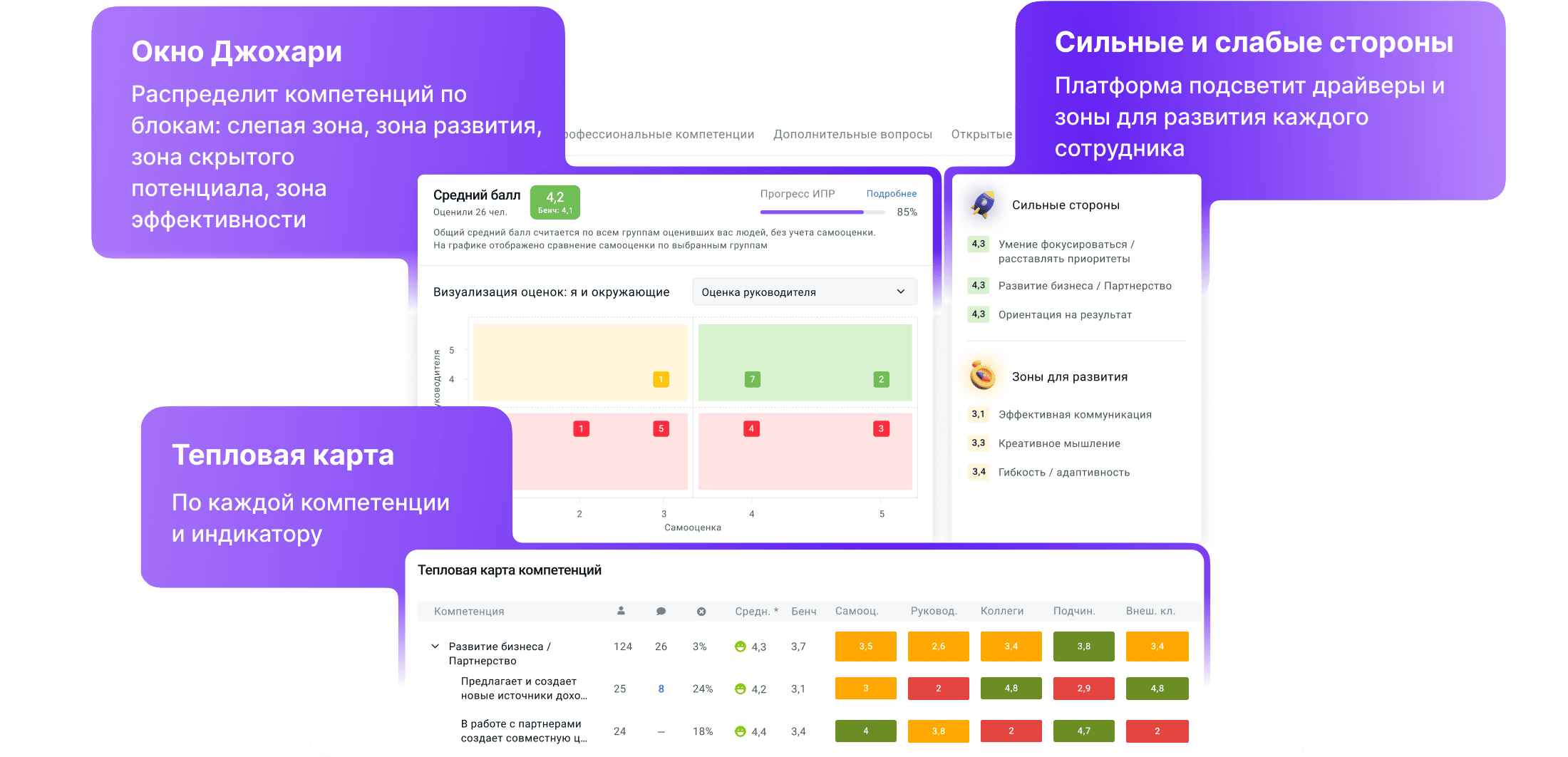
Task: Click the Оценили 26 чел. text
Action: tap(470, 212)
